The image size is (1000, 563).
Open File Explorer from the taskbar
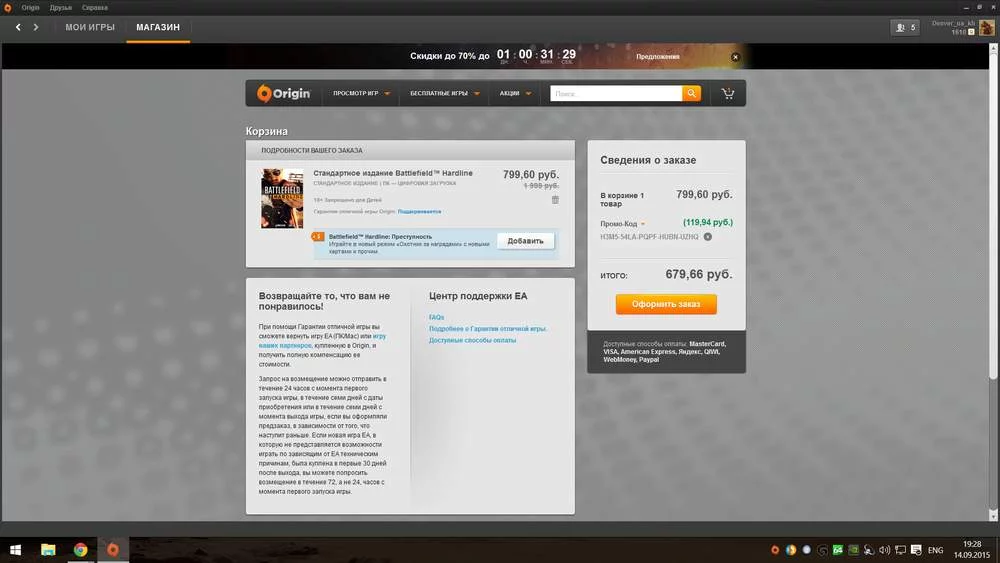point(48,550)
